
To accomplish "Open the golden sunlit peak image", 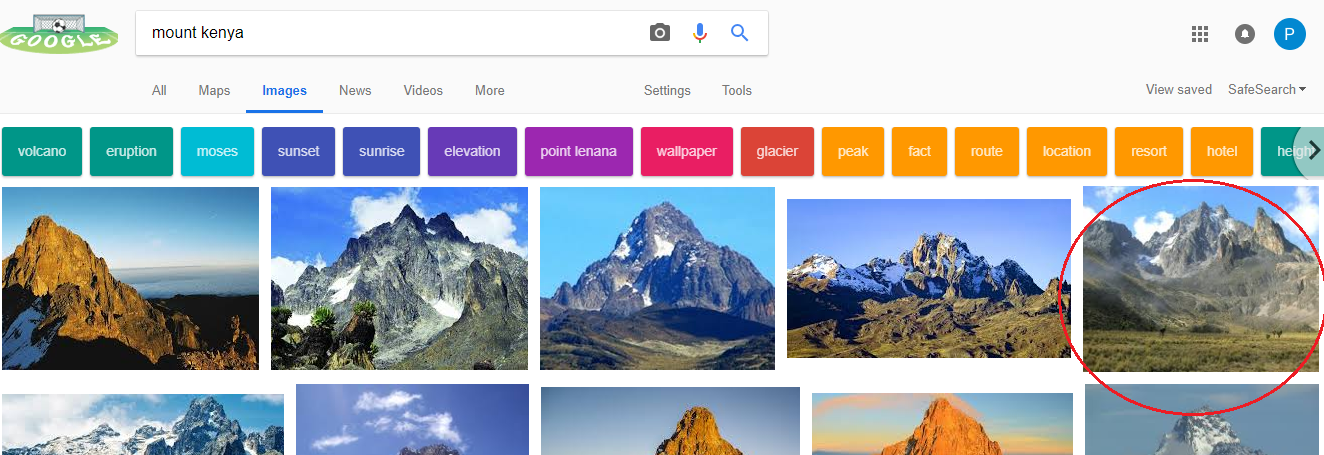I will (130, 278).
